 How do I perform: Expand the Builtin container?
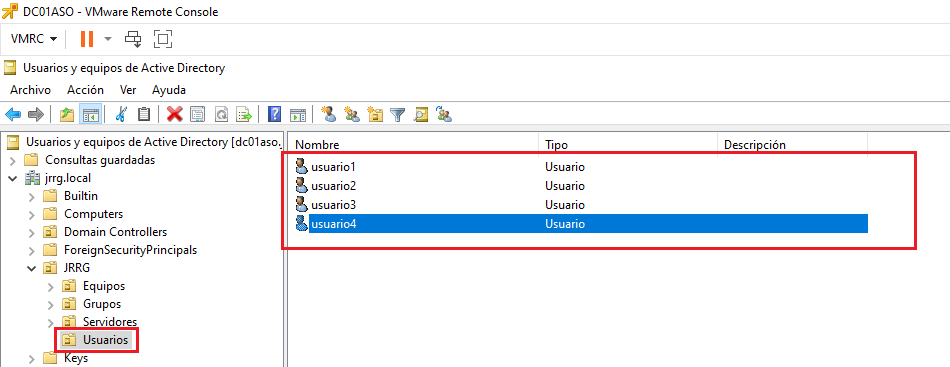pos(32,196)
